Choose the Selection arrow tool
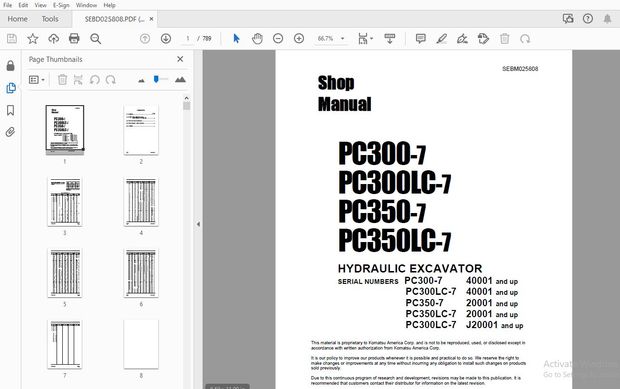 pyautogui.click(x=236, y=38)
